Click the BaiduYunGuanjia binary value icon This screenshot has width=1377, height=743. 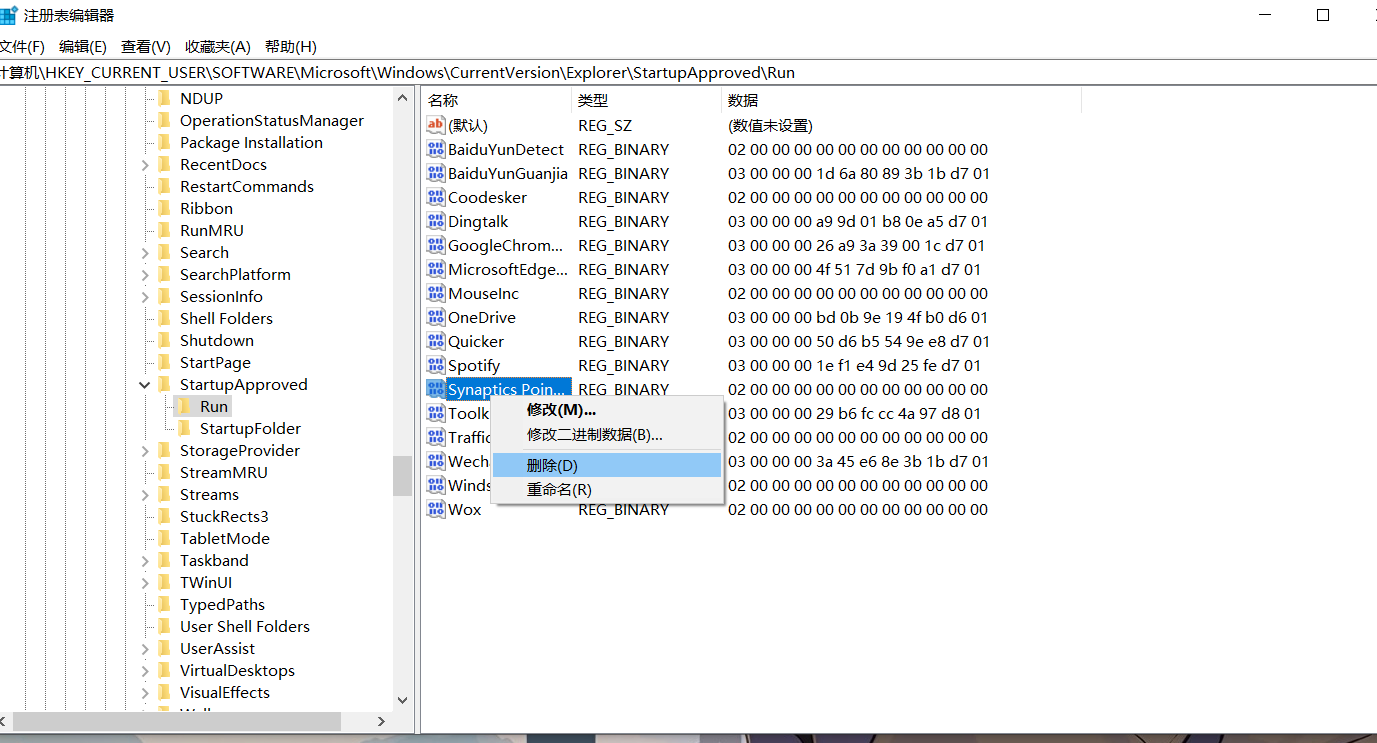click(435, 174)
